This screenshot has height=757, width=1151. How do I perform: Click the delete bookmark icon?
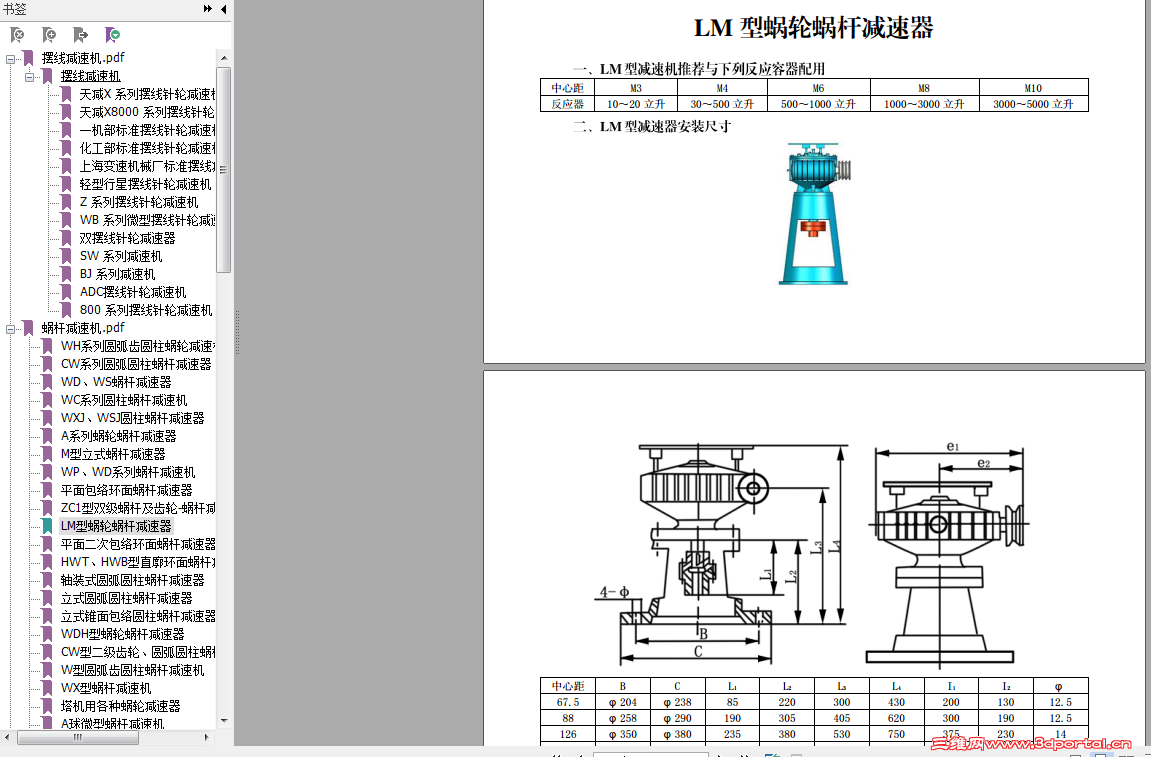(x=17, y=35)
